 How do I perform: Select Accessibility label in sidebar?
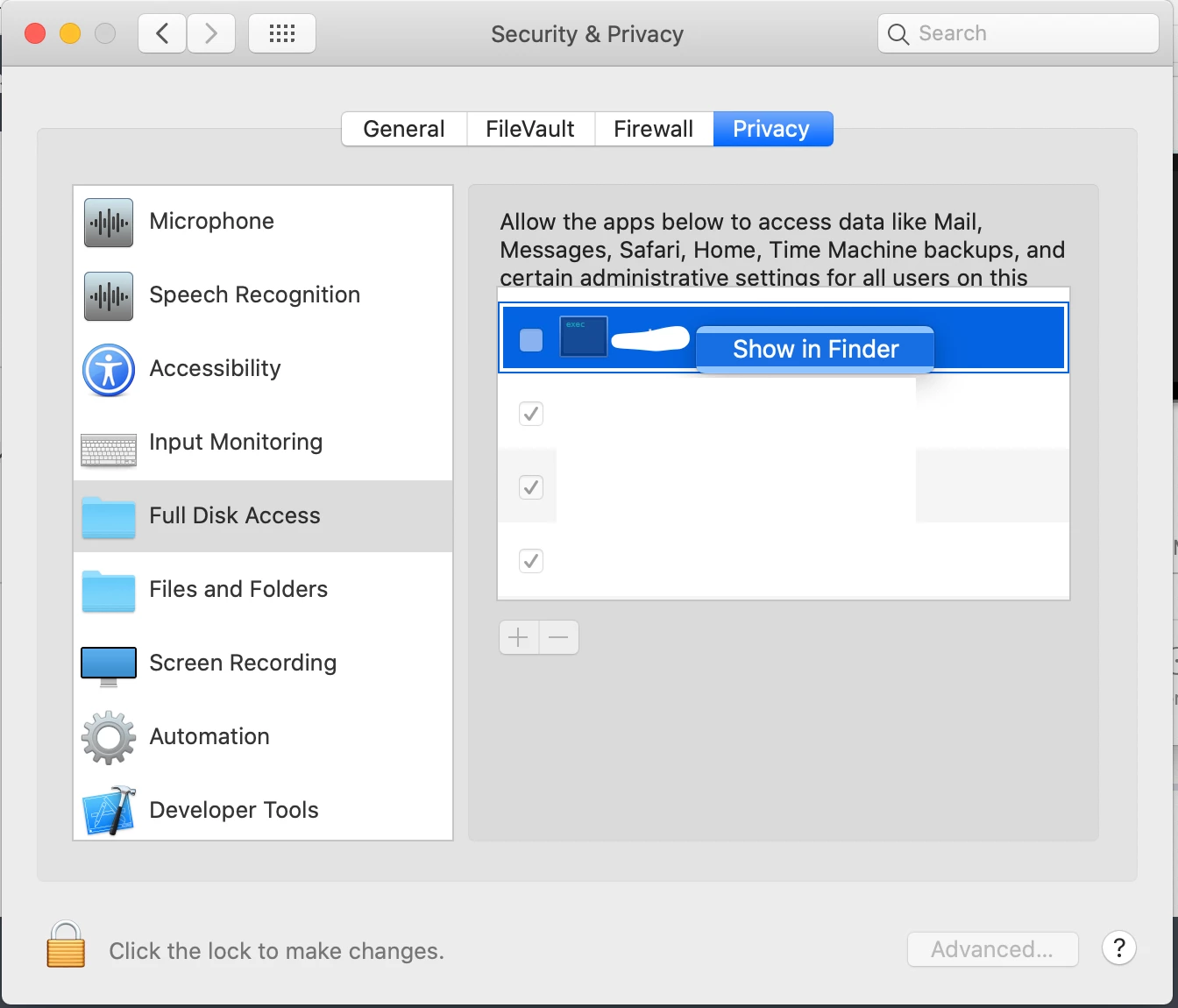tap(216, 368)
